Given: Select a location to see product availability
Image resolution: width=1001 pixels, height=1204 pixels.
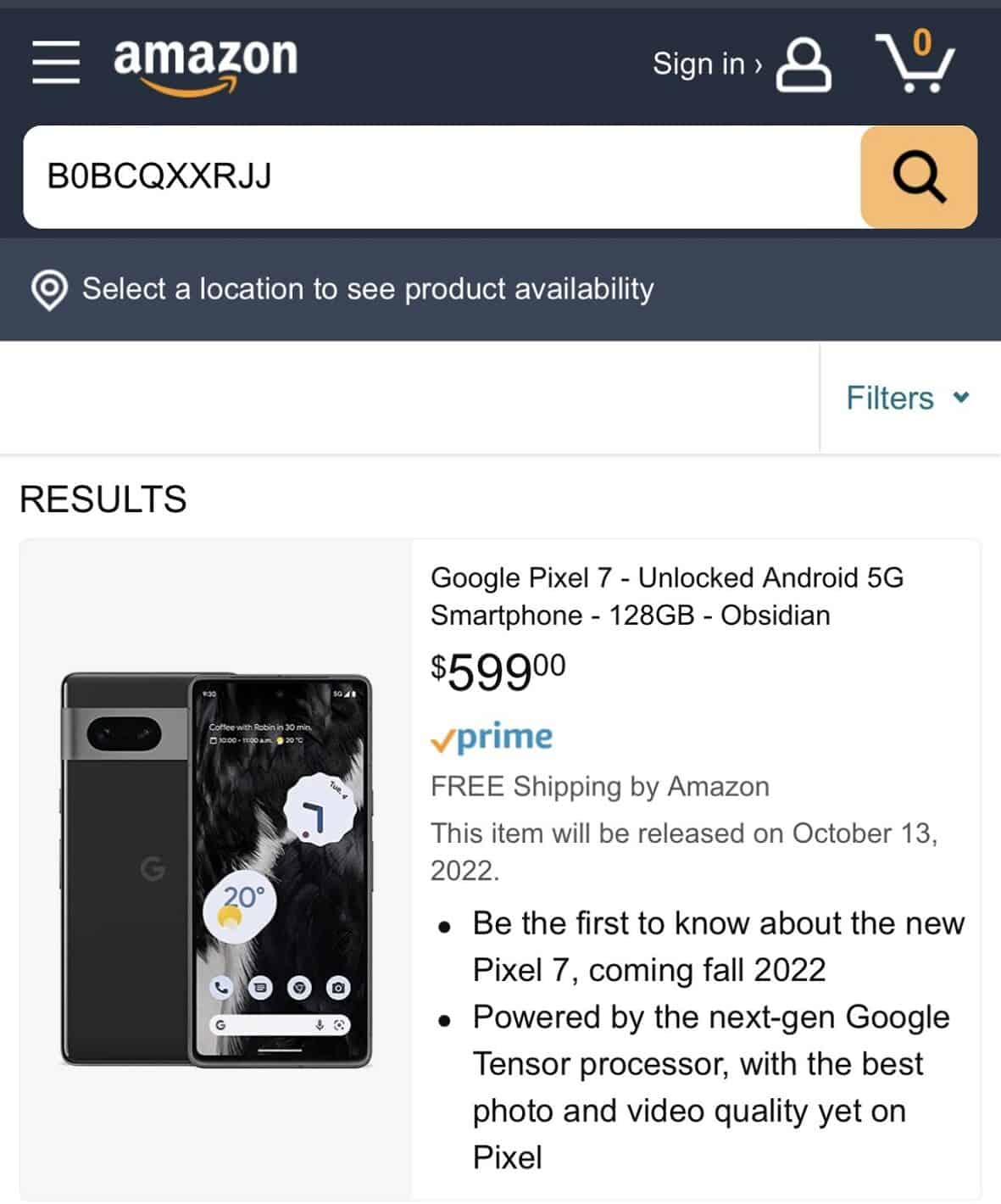Looking at the screenshot, I should point(368,289).
